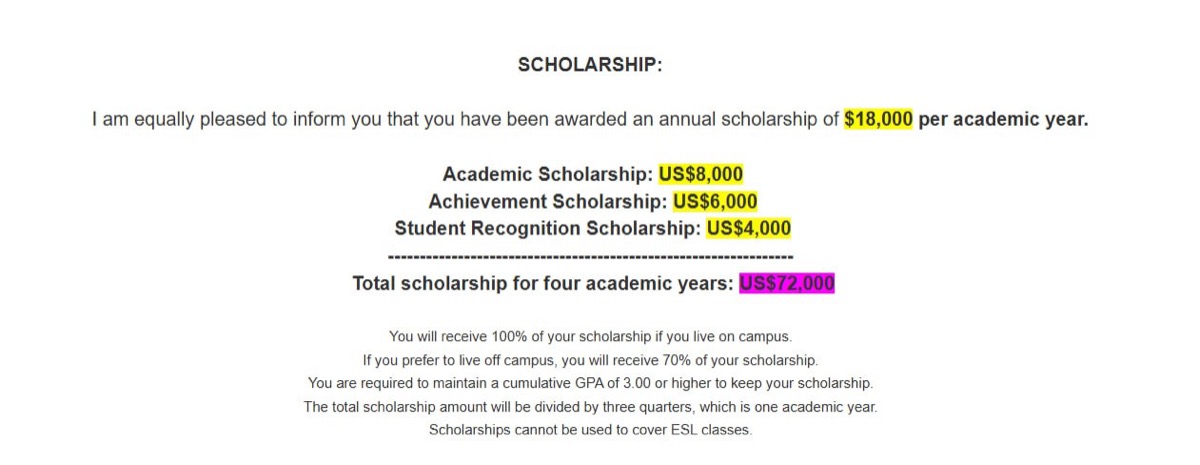Click the ESL classes restriction line
Screen dimensions: 1200x465
tap(590, 430)
